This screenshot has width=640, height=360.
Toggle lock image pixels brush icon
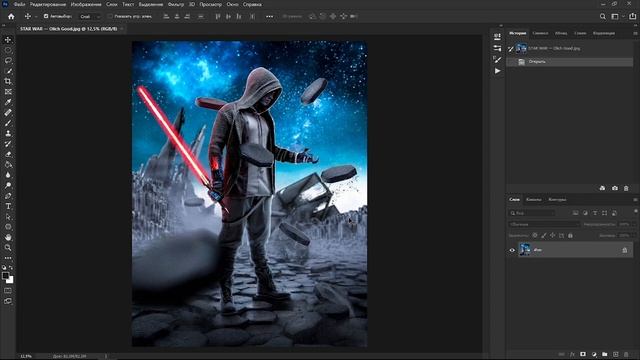[x=544, y=236]
